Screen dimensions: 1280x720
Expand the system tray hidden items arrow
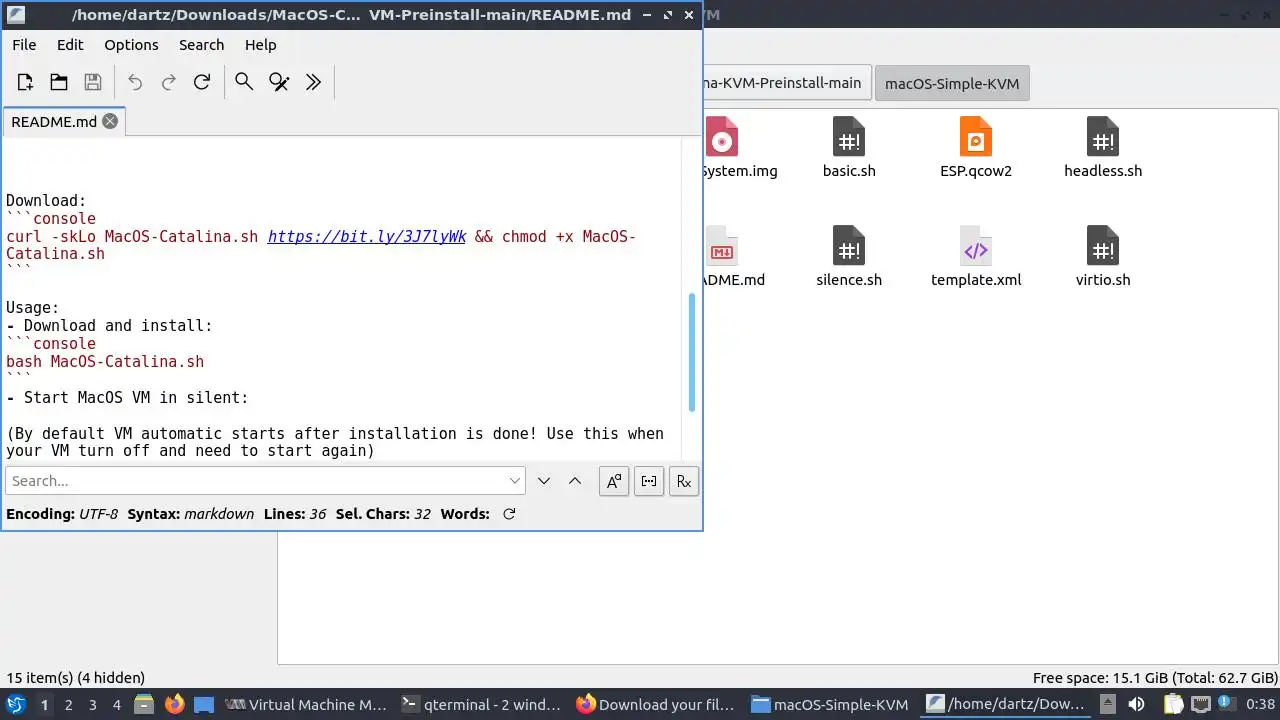1107,704
